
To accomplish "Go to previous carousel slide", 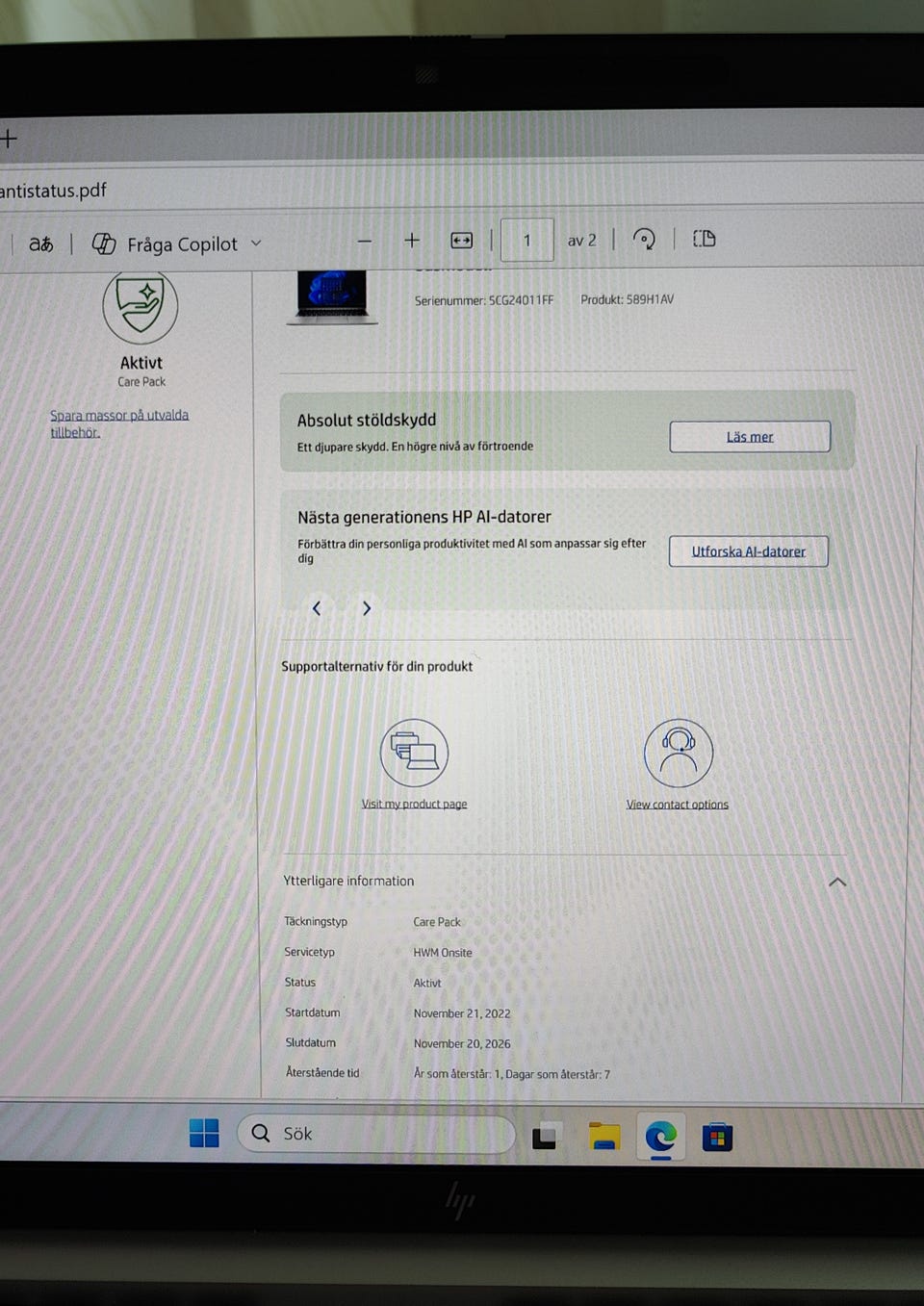I will tap(317, 608).
